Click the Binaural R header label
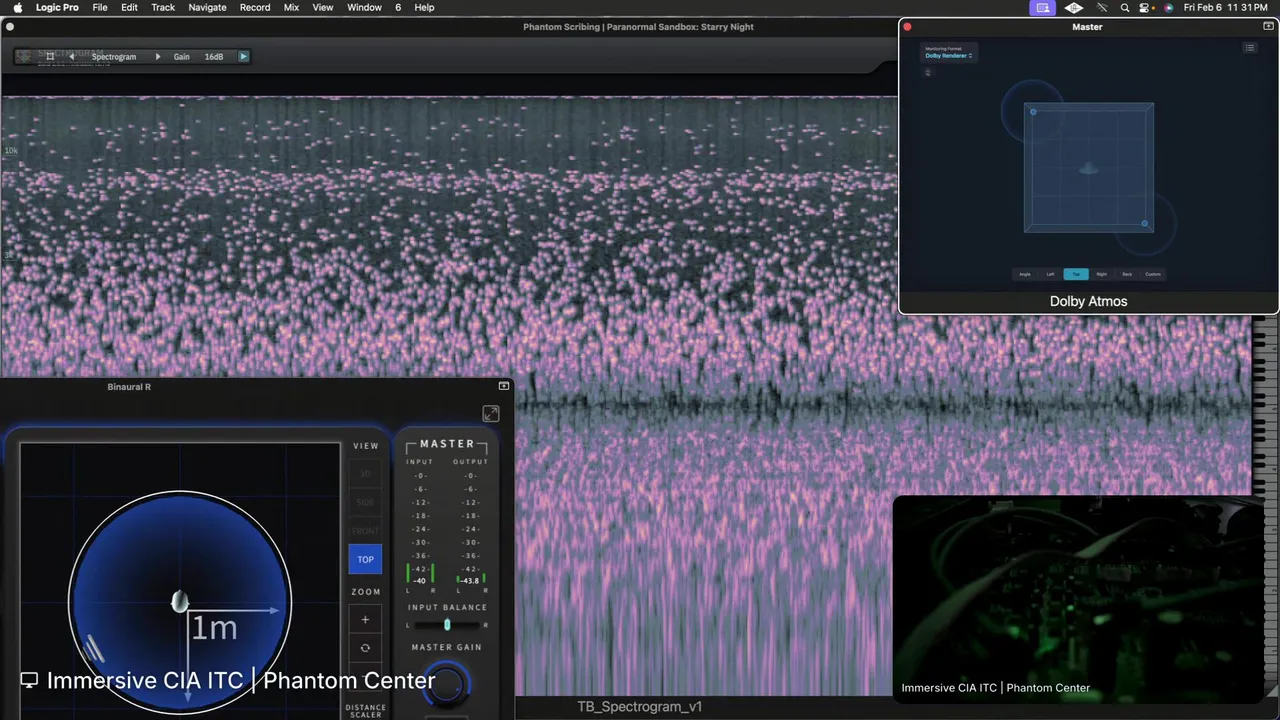 (129, 386)
